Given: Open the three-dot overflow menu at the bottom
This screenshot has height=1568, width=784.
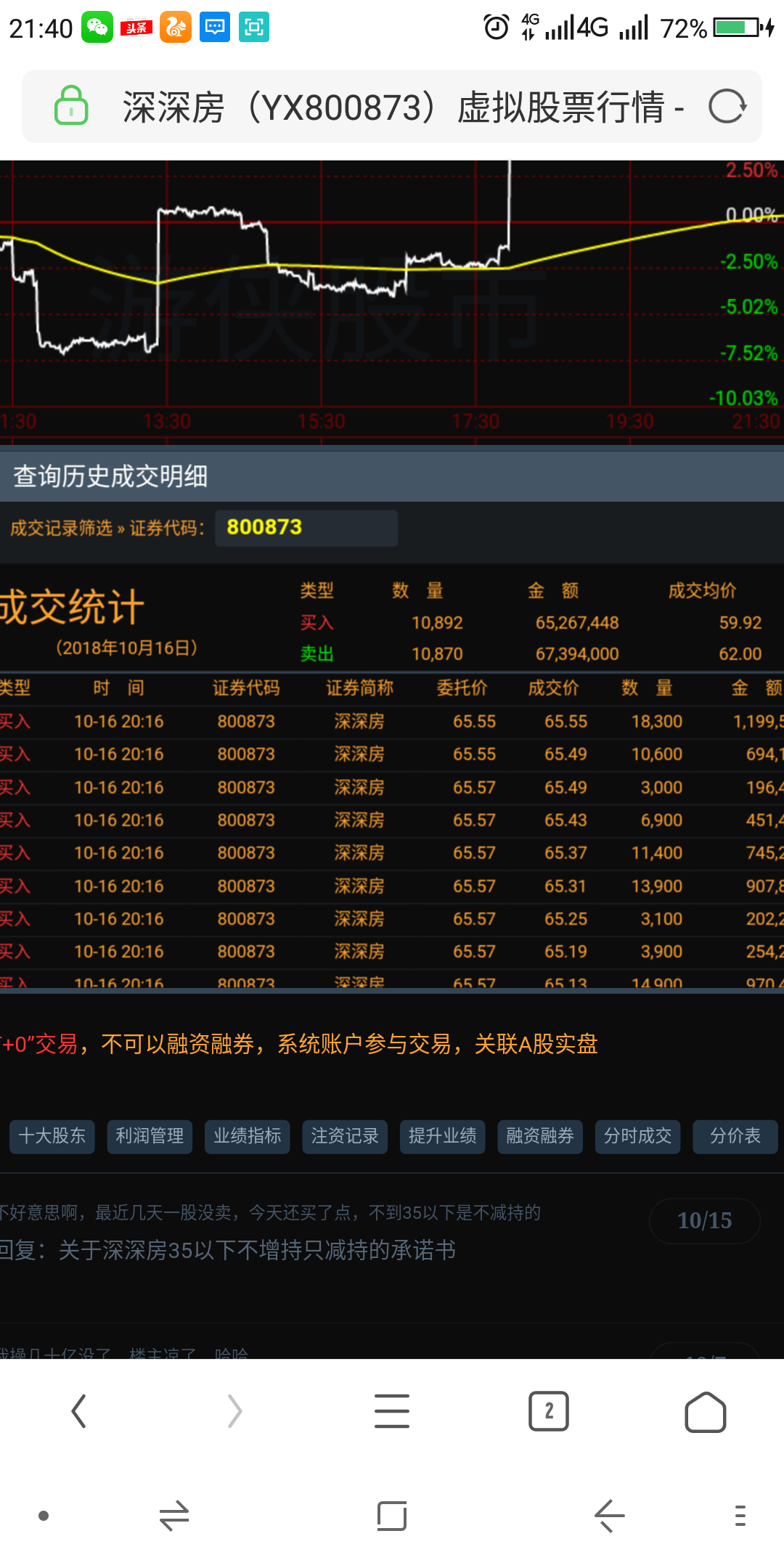Looking at the screenshot, I should point(740,1516).
